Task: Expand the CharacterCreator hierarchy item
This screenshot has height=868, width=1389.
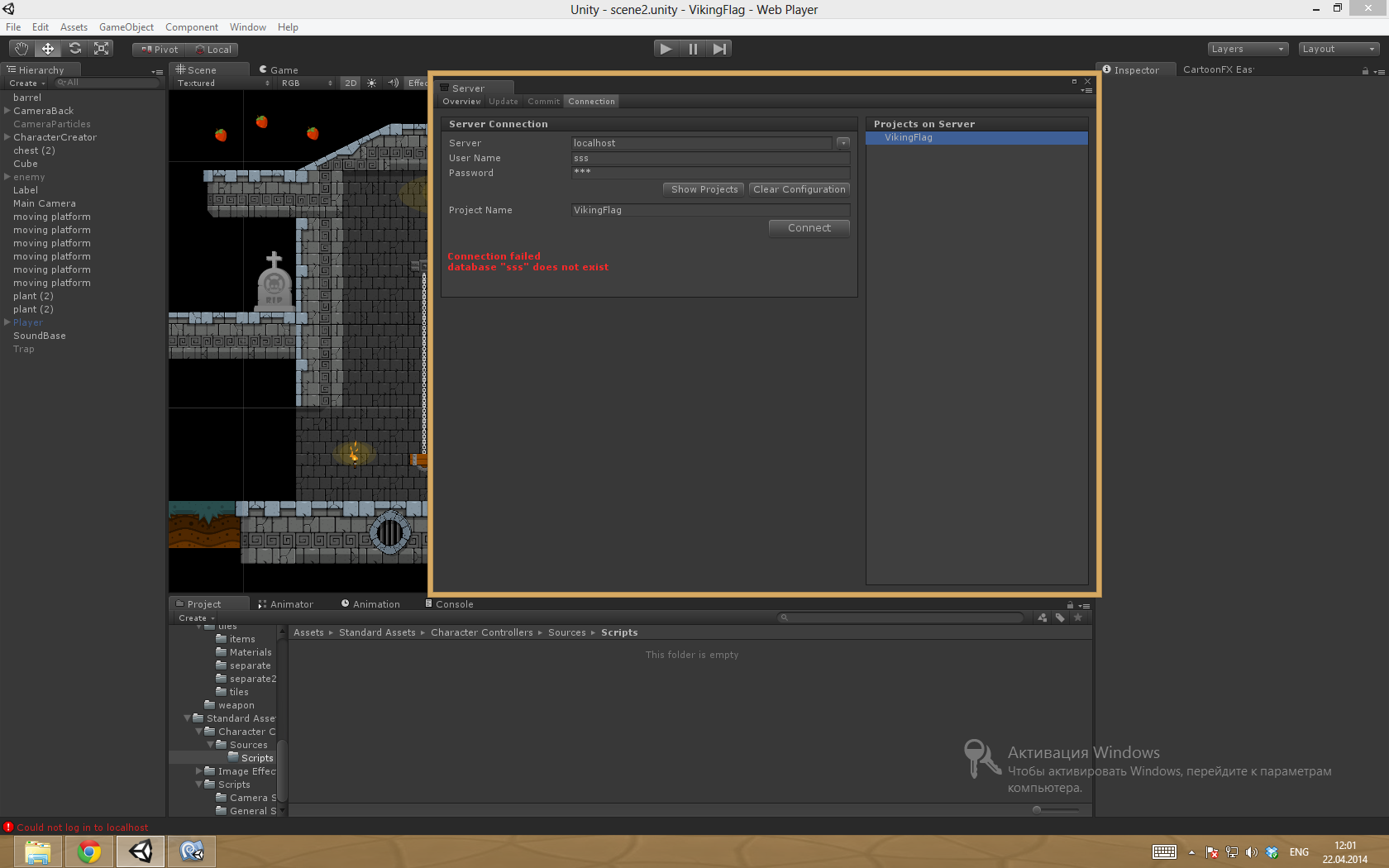Action: point(7,136)
